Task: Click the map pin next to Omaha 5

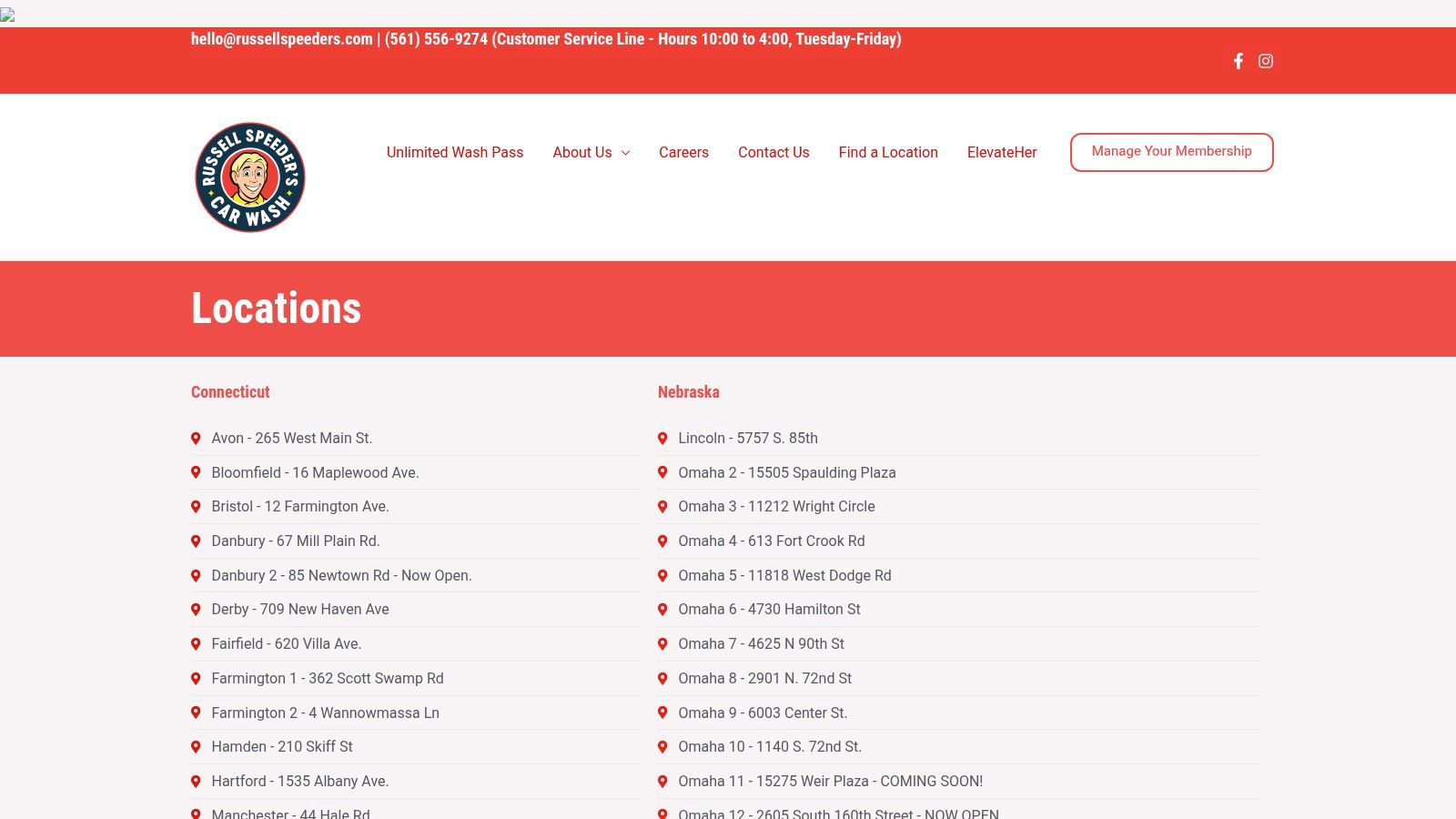Action: click(x=662, y=575)
